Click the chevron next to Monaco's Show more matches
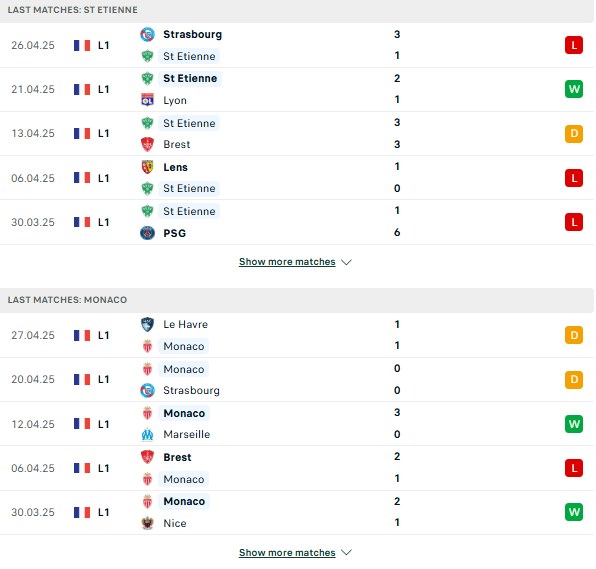596x569 pixels. click(346, 553)
